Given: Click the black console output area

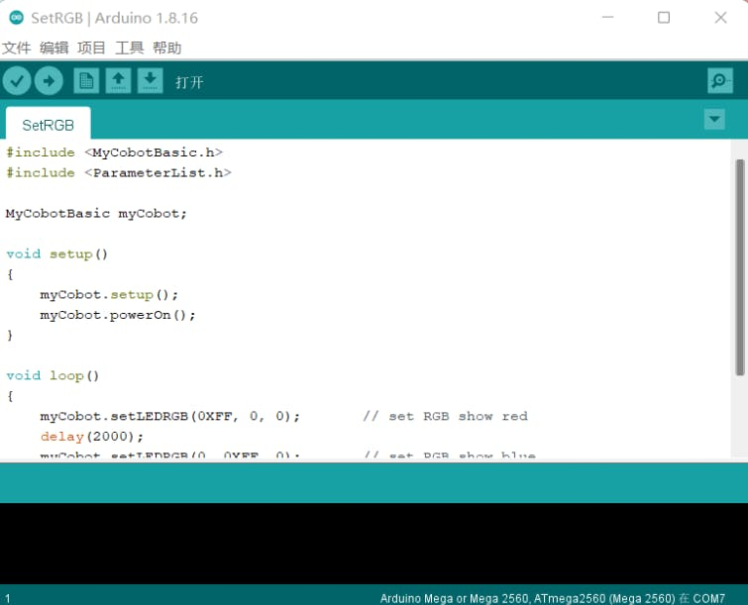Looking at the screenshot, I should click(x=374, y=543).
